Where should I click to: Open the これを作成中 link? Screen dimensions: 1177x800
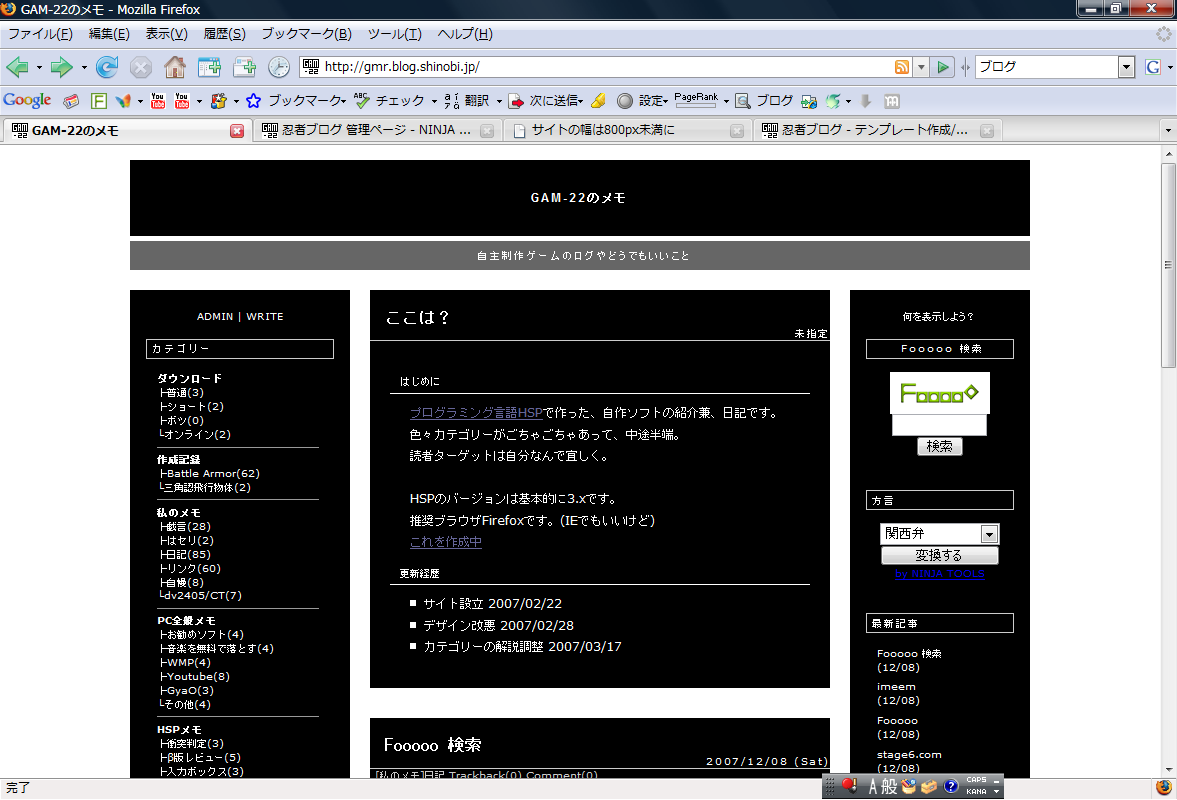[x=446, y=542]
